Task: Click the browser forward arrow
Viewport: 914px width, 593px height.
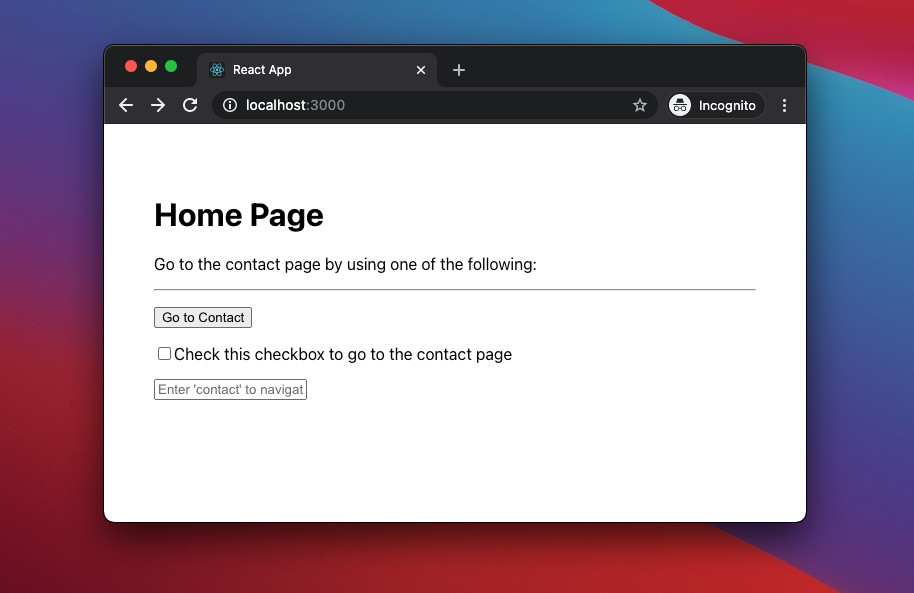Action: coord(158,105)
